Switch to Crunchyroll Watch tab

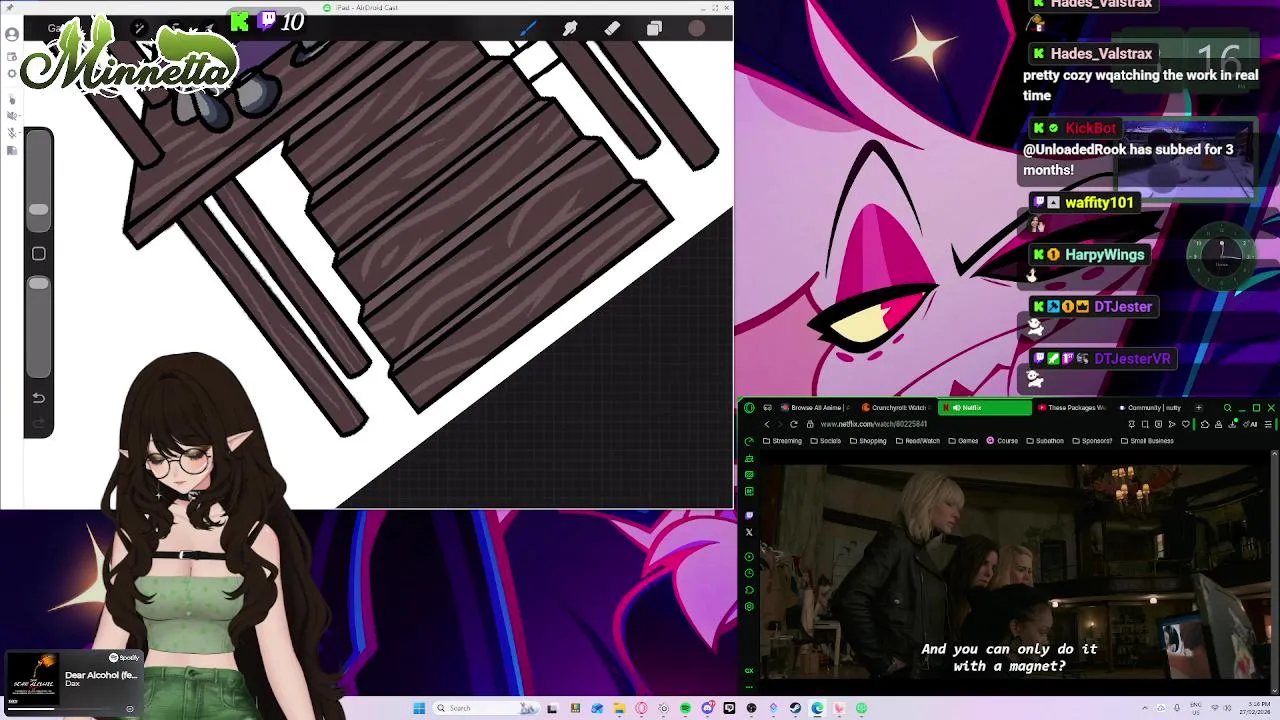click(x=896, y=408)
